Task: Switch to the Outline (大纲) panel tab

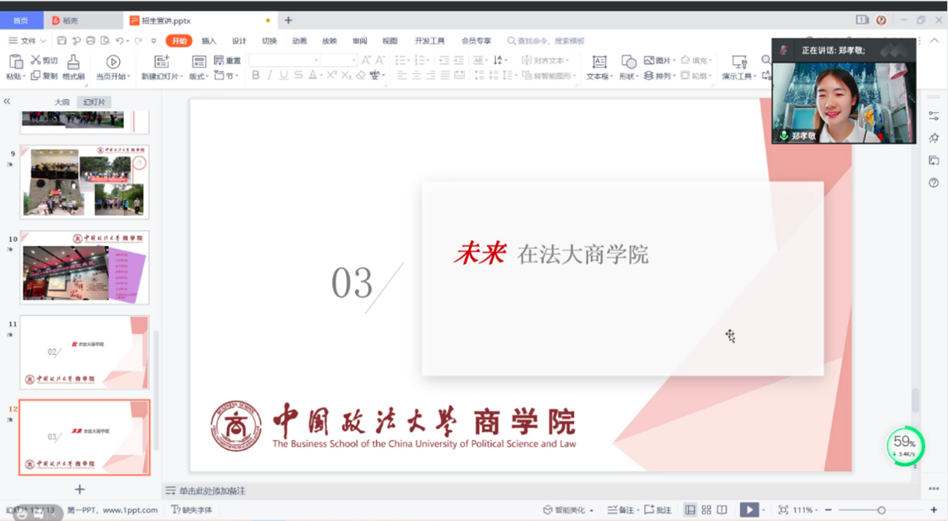Action: [x=62, y=102]
